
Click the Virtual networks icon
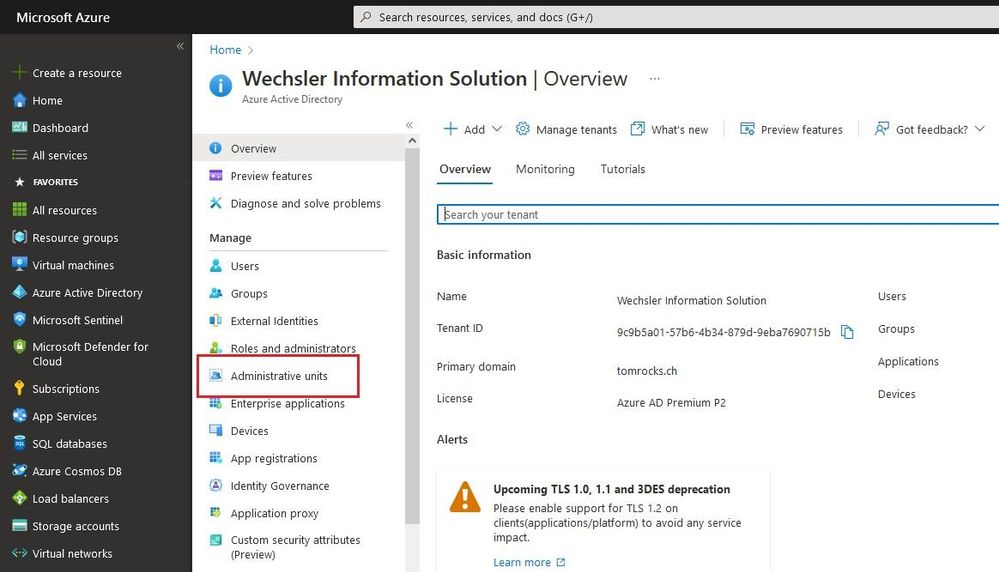[20, 553]
